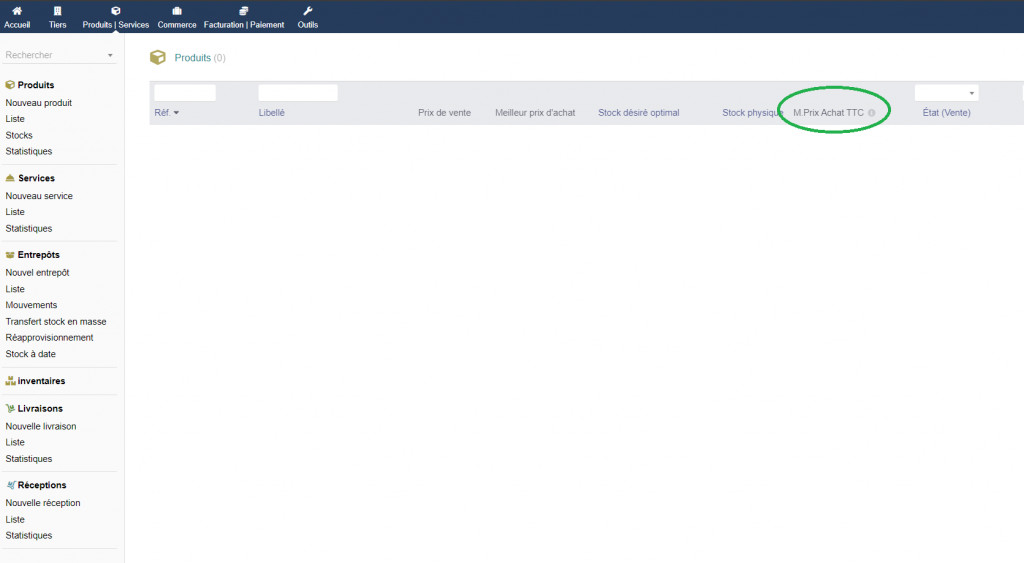Sort by État (Vente) column header

tap(946, 113)
